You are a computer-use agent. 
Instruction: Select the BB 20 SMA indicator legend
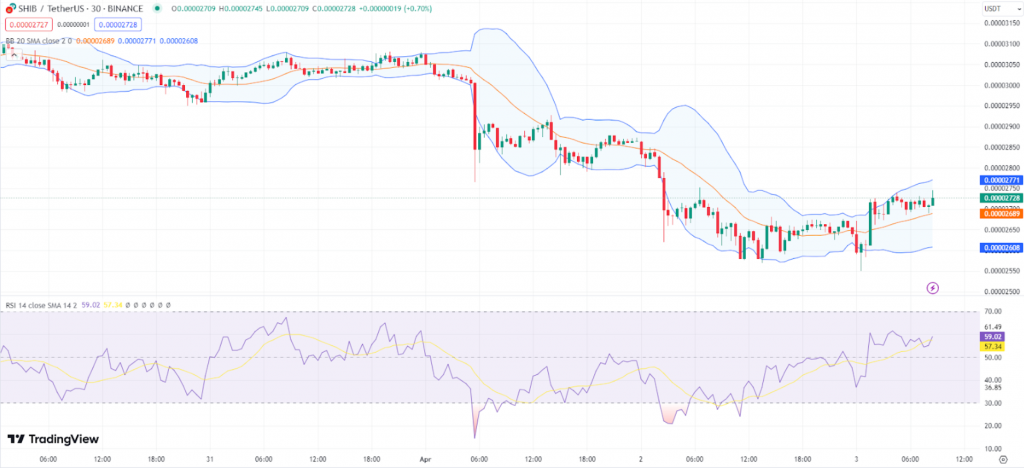point(40,41)
